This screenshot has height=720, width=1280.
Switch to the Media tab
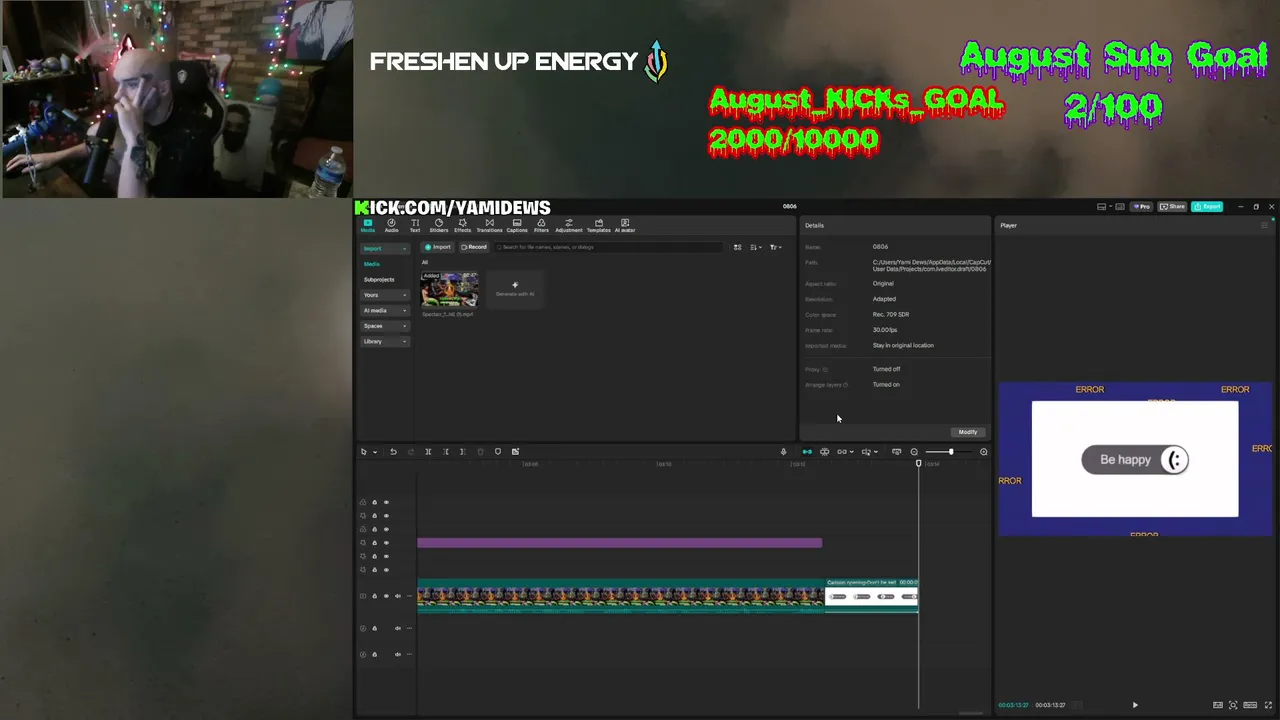coord(367,225)
